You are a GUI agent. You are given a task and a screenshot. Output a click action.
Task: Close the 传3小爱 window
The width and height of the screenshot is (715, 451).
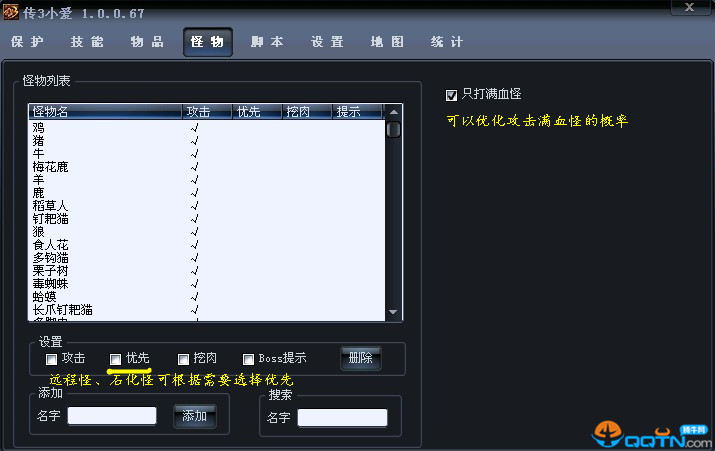[x=687, y=8]
